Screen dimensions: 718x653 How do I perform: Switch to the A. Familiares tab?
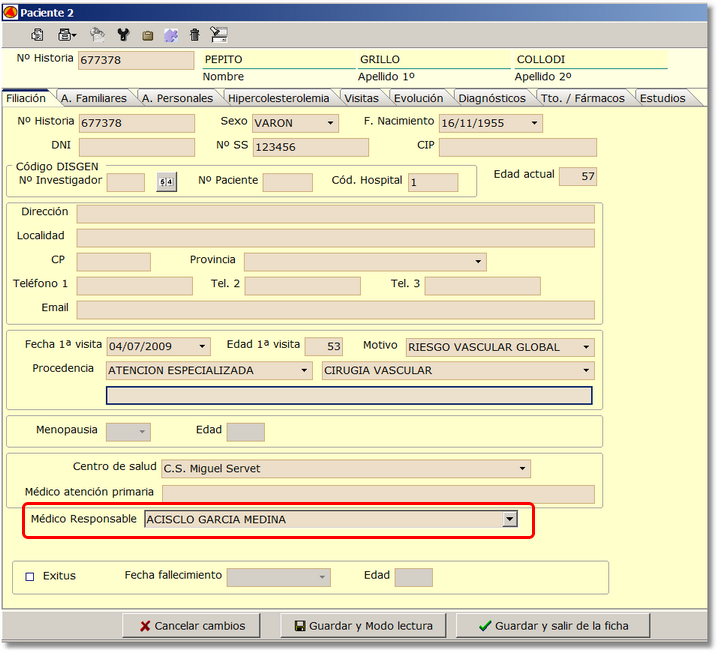coord(93,98)
